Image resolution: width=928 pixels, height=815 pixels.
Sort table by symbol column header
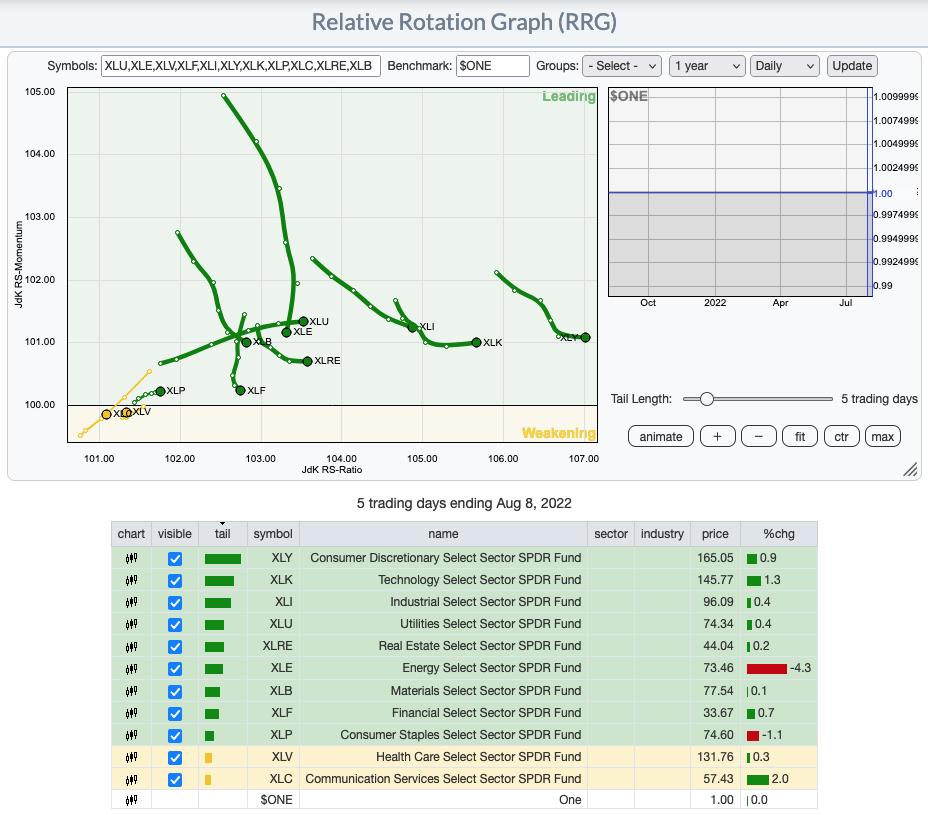coord(273,534)
